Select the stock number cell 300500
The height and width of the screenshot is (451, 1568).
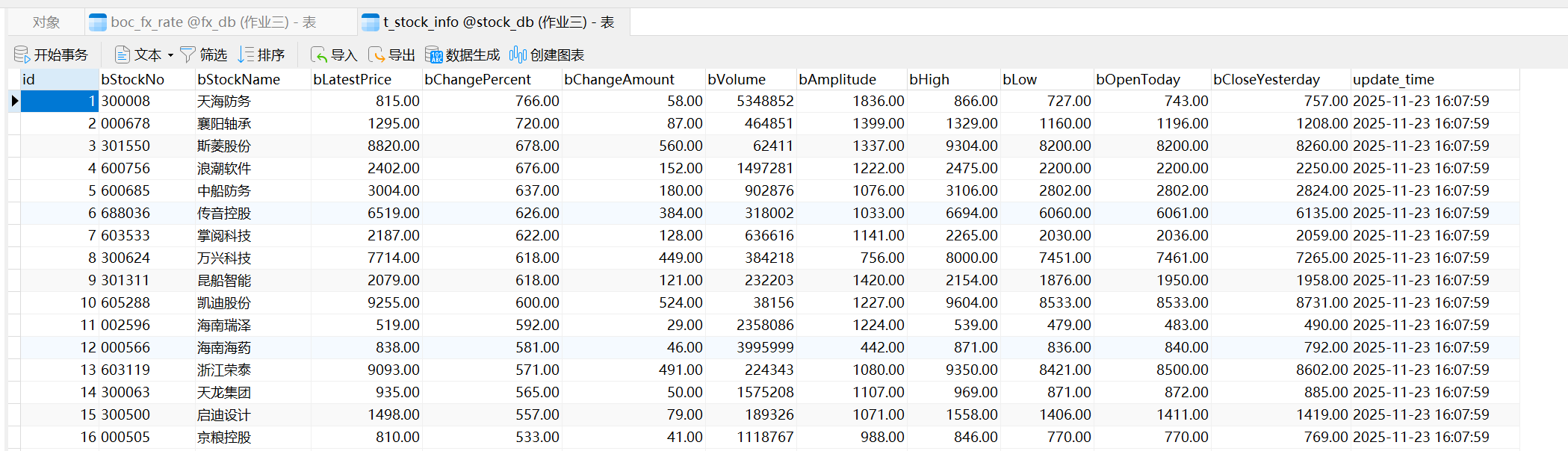click(147, 414)
